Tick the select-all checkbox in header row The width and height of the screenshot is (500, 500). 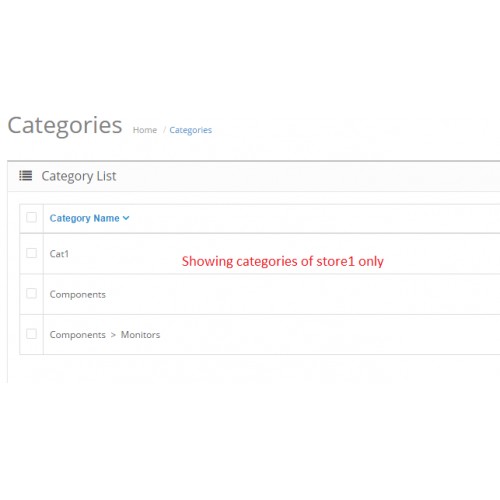point(32,217)
